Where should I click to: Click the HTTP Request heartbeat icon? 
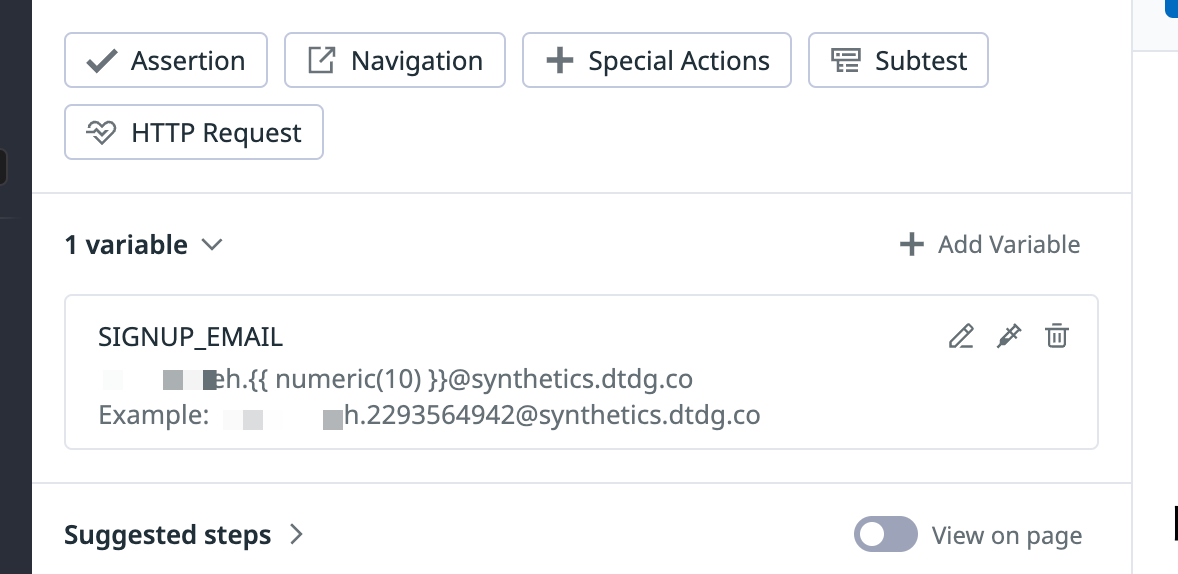coord(101,132)
